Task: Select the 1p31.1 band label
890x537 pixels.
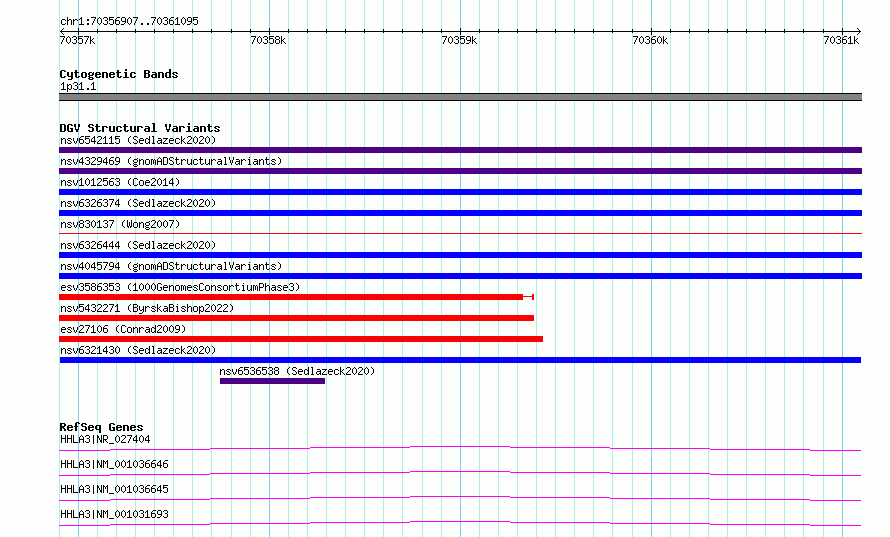Action: [78, 86]
